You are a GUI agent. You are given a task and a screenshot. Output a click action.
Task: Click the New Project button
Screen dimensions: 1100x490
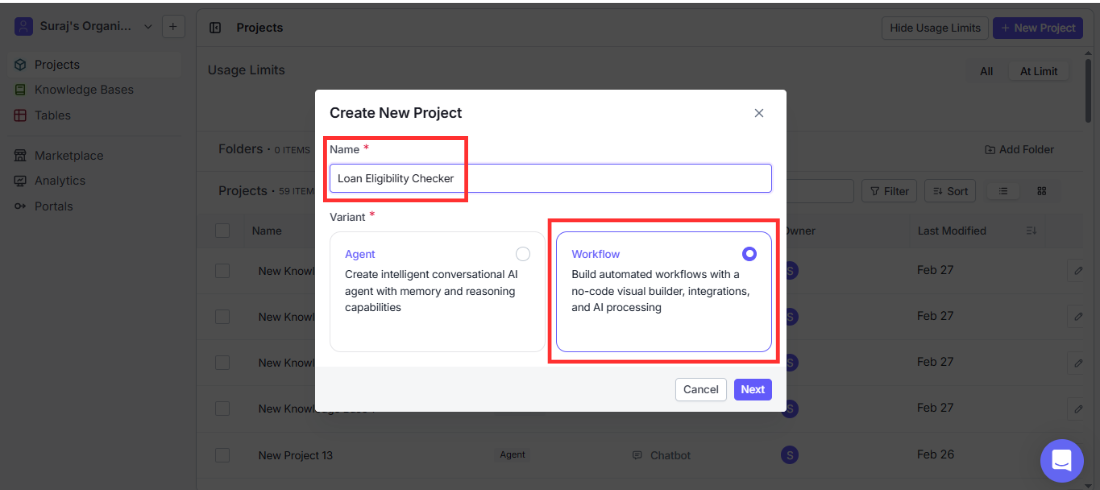[x=1038, y=28]
